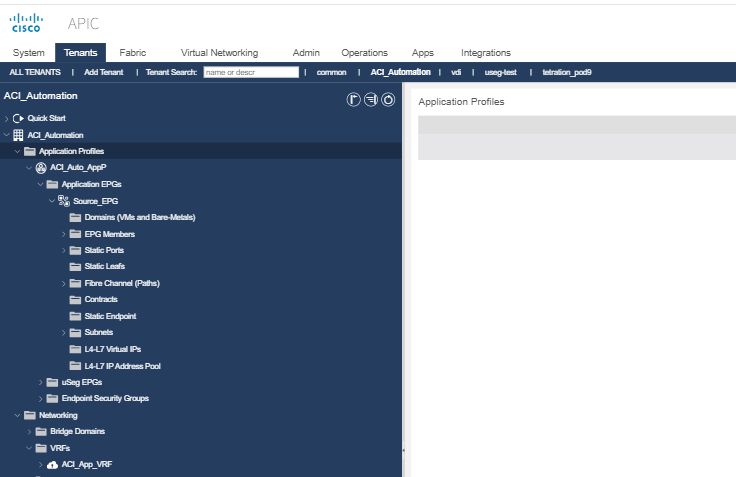Image resolution: width=736 pixels, height=477 pixels.
Task: Select the ACI_Automation tenant link in submenu
Action: click(400, 72)
